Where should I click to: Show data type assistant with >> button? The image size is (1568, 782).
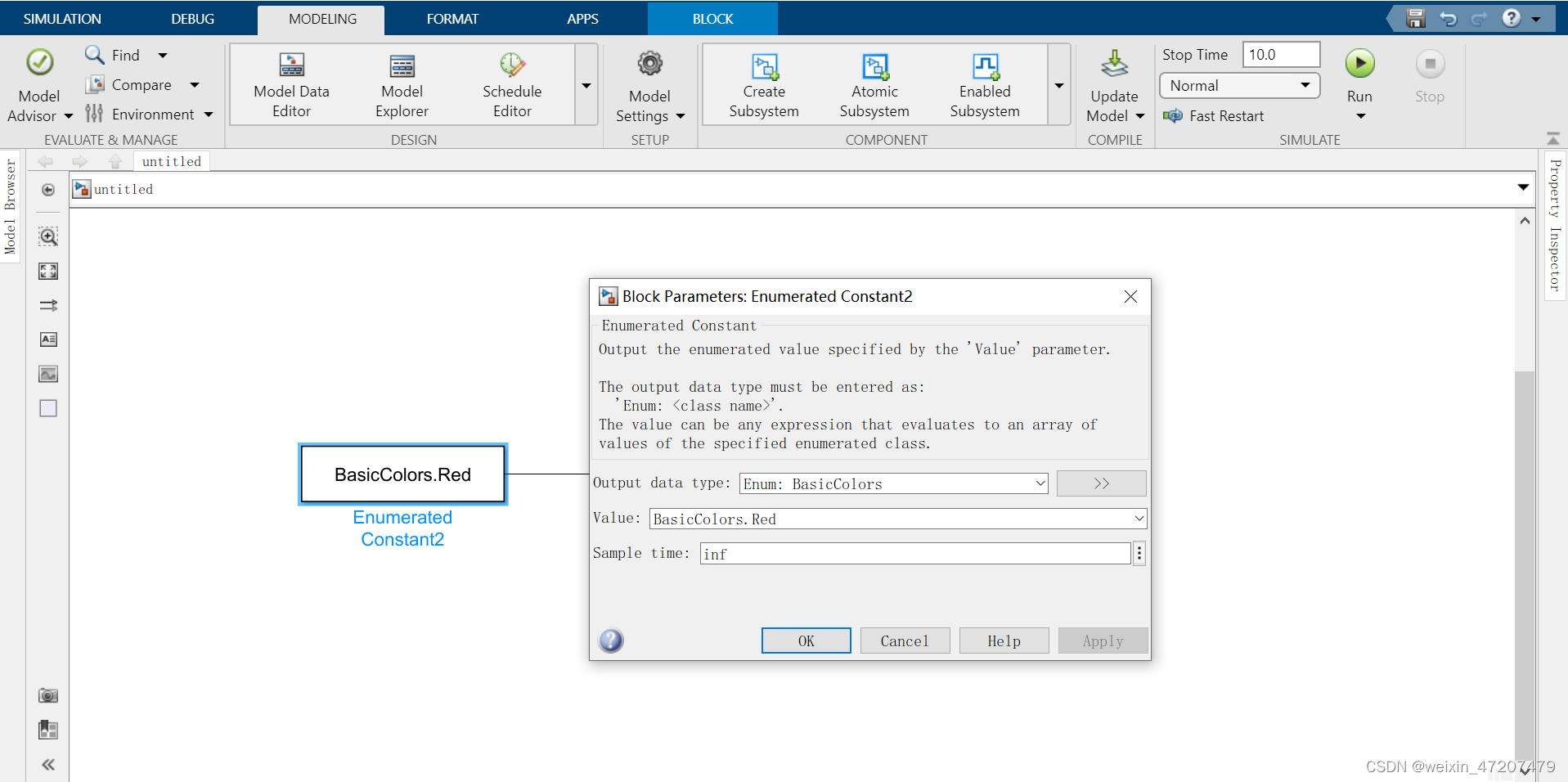tap(1102, 483)
